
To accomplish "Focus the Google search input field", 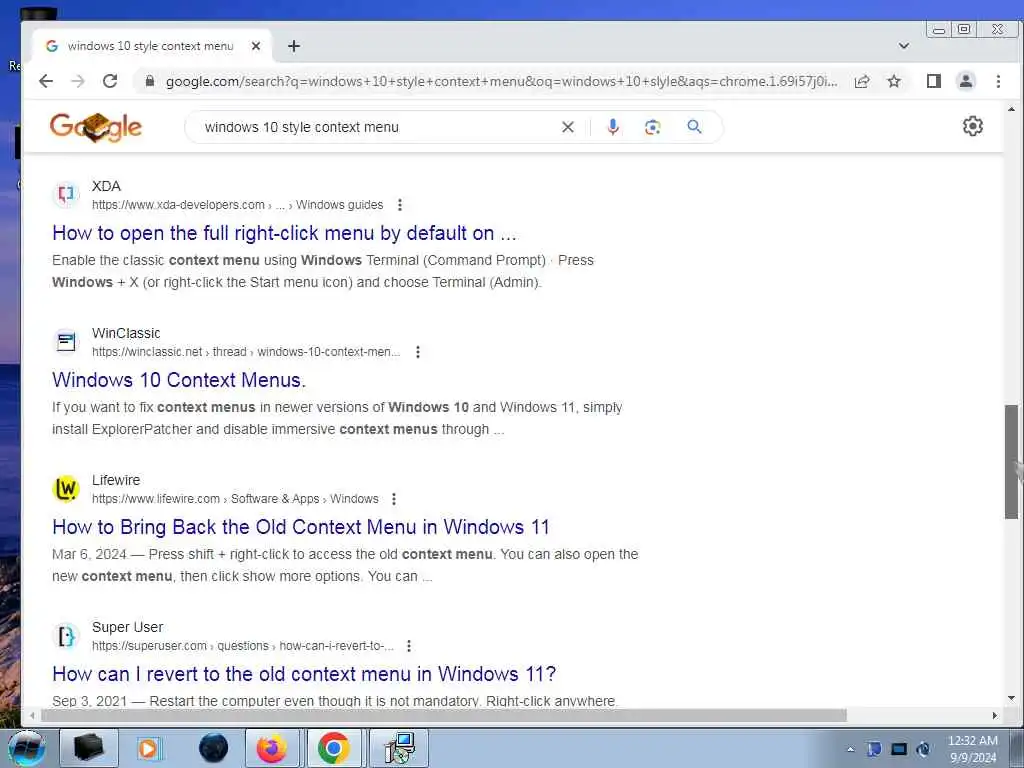I will click(x=379, y=127).
